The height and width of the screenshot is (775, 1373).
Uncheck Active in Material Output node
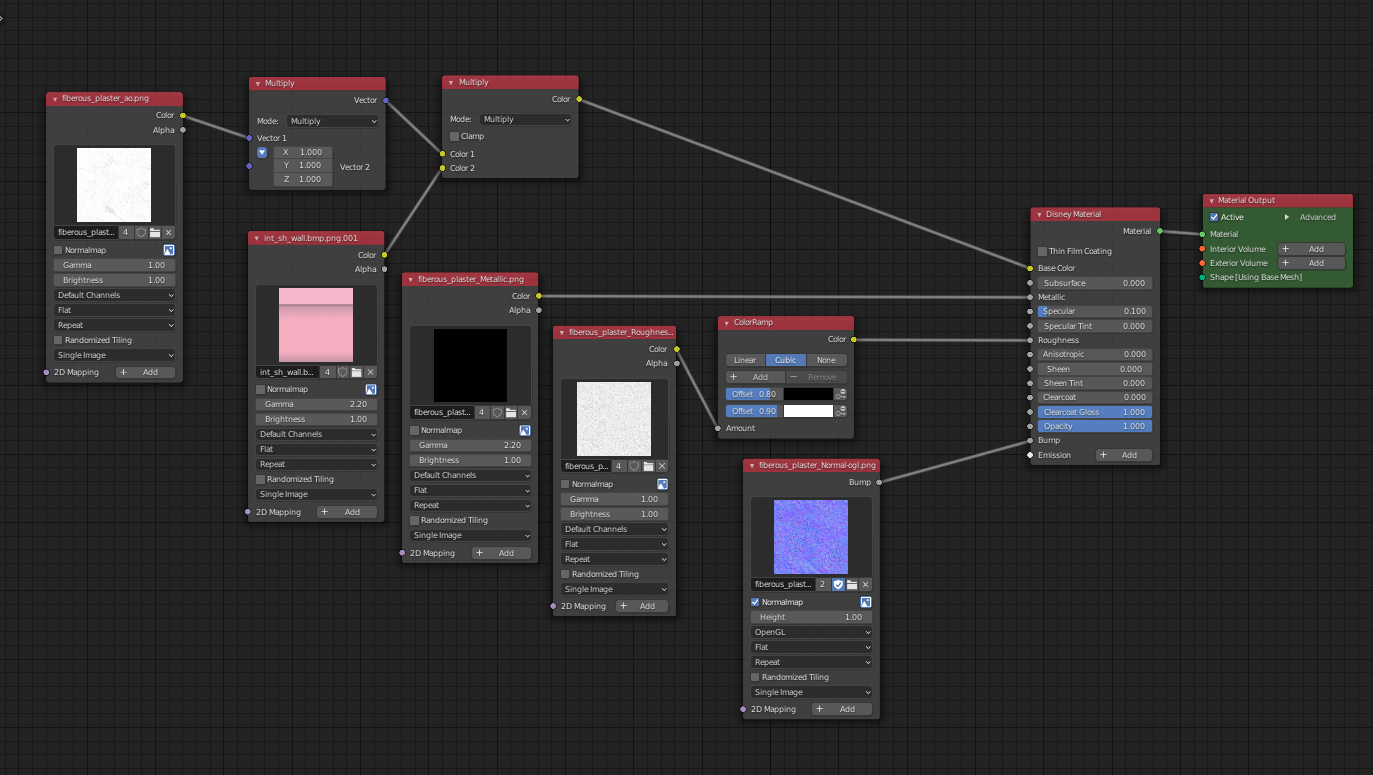point(1214,217)
